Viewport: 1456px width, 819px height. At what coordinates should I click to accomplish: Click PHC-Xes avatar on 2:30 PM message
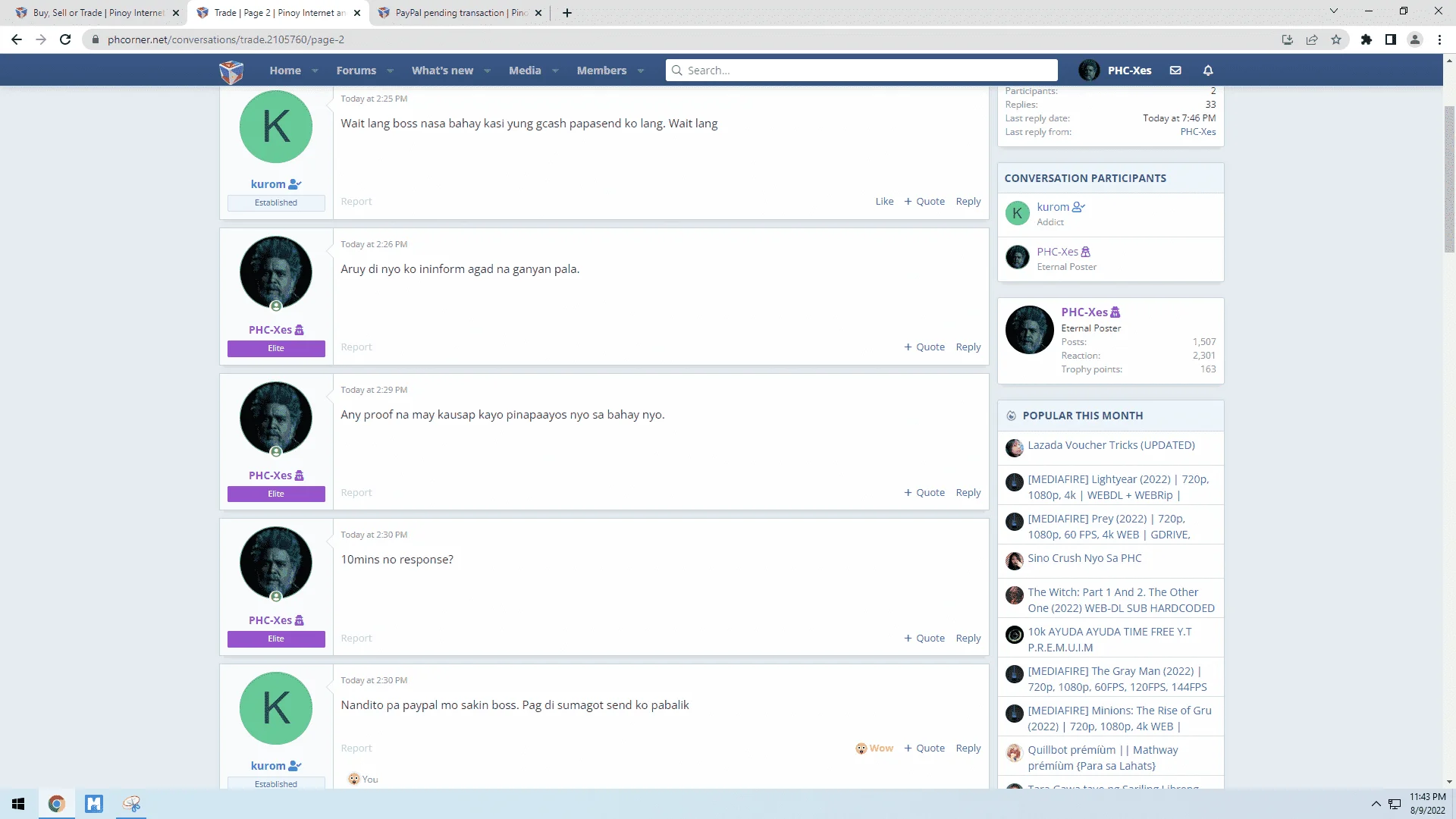[x=276, y=563]
